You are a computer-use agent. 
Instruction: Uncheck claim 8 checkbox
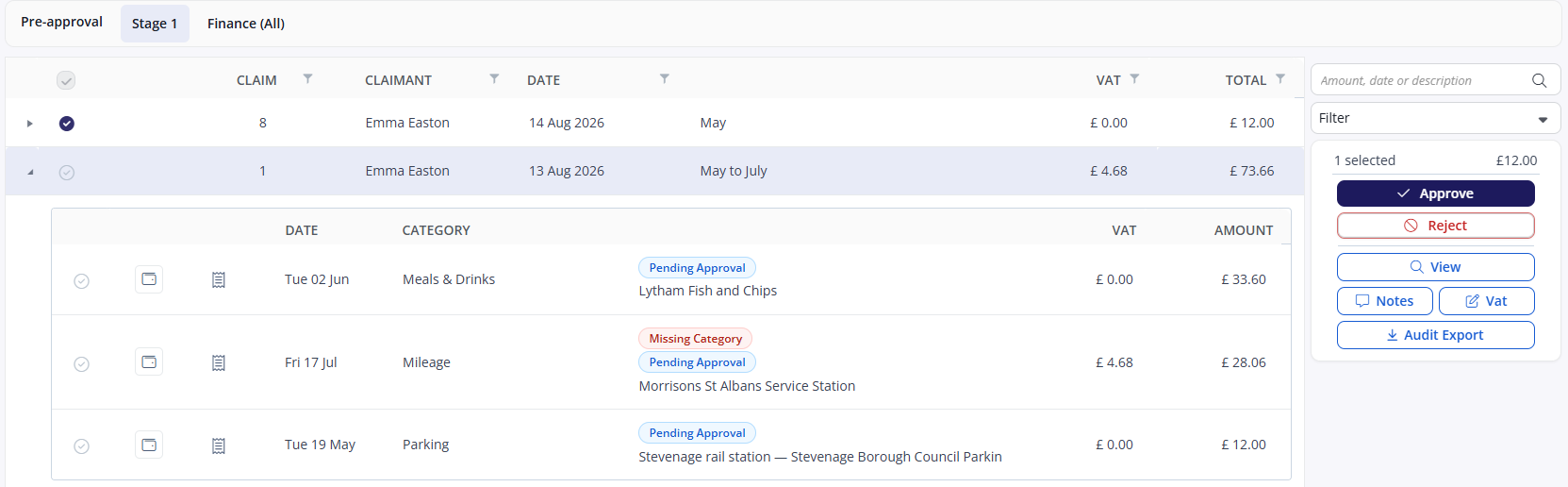click(x=66, y=124)
